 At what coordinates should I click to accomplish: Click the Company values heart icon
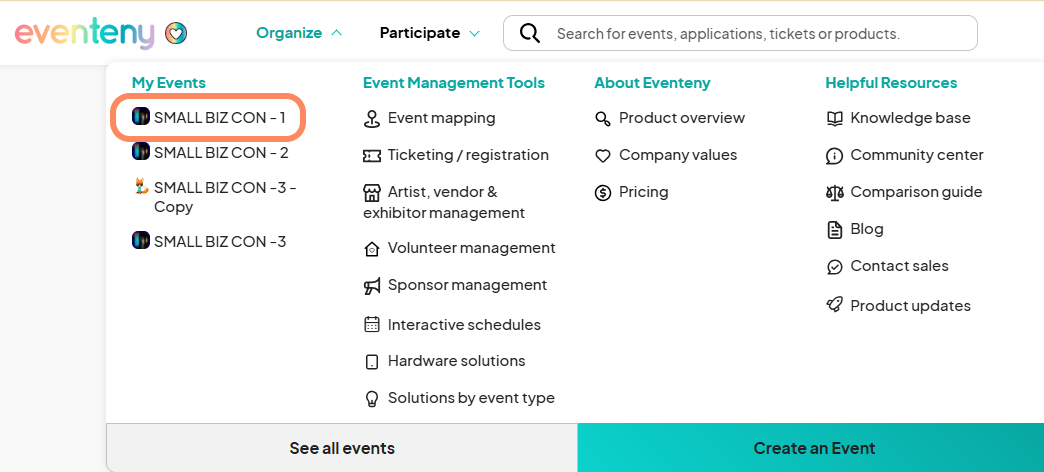click(x=603, y=156)
